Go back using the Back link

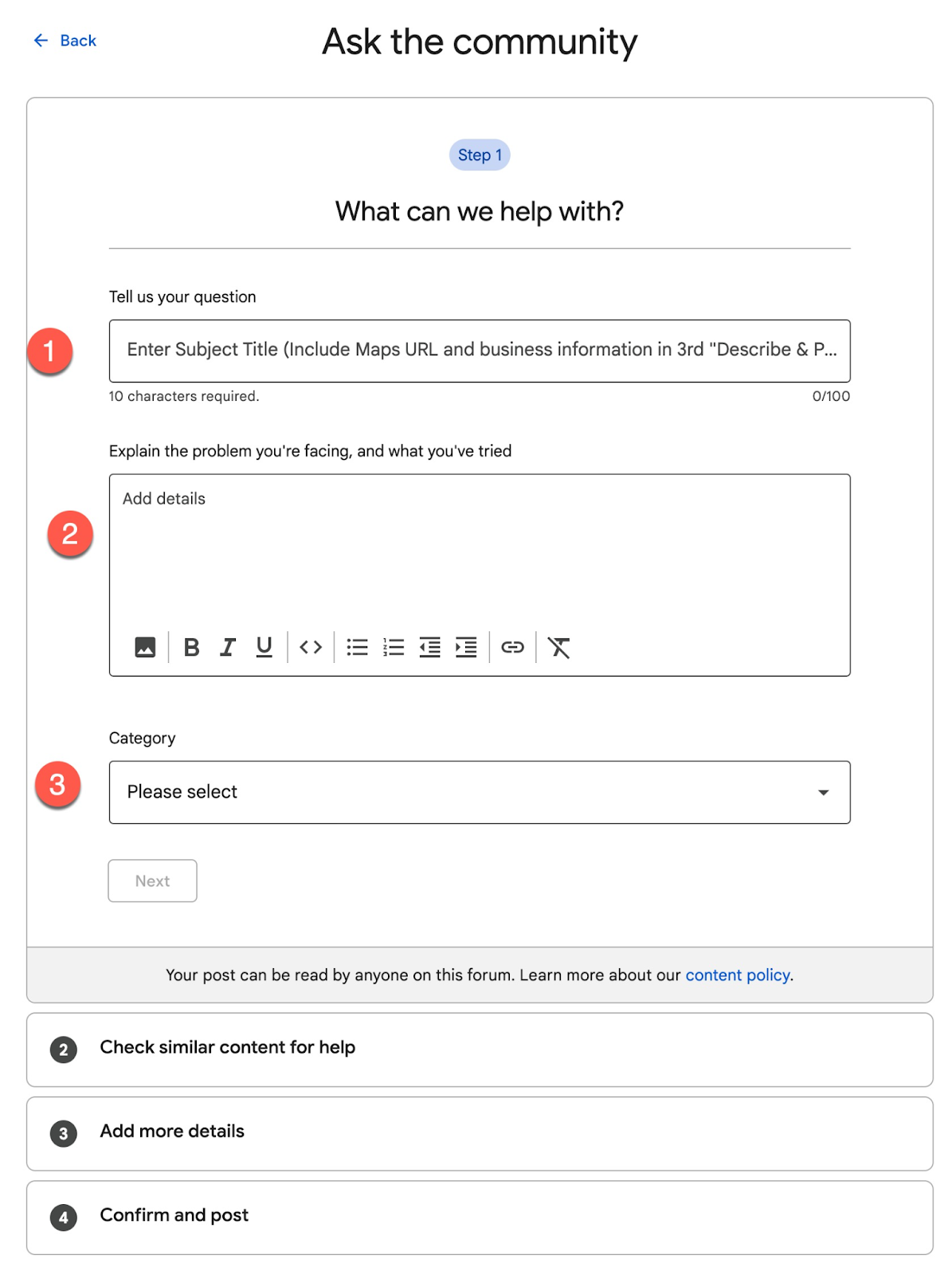tap(65, 41)
